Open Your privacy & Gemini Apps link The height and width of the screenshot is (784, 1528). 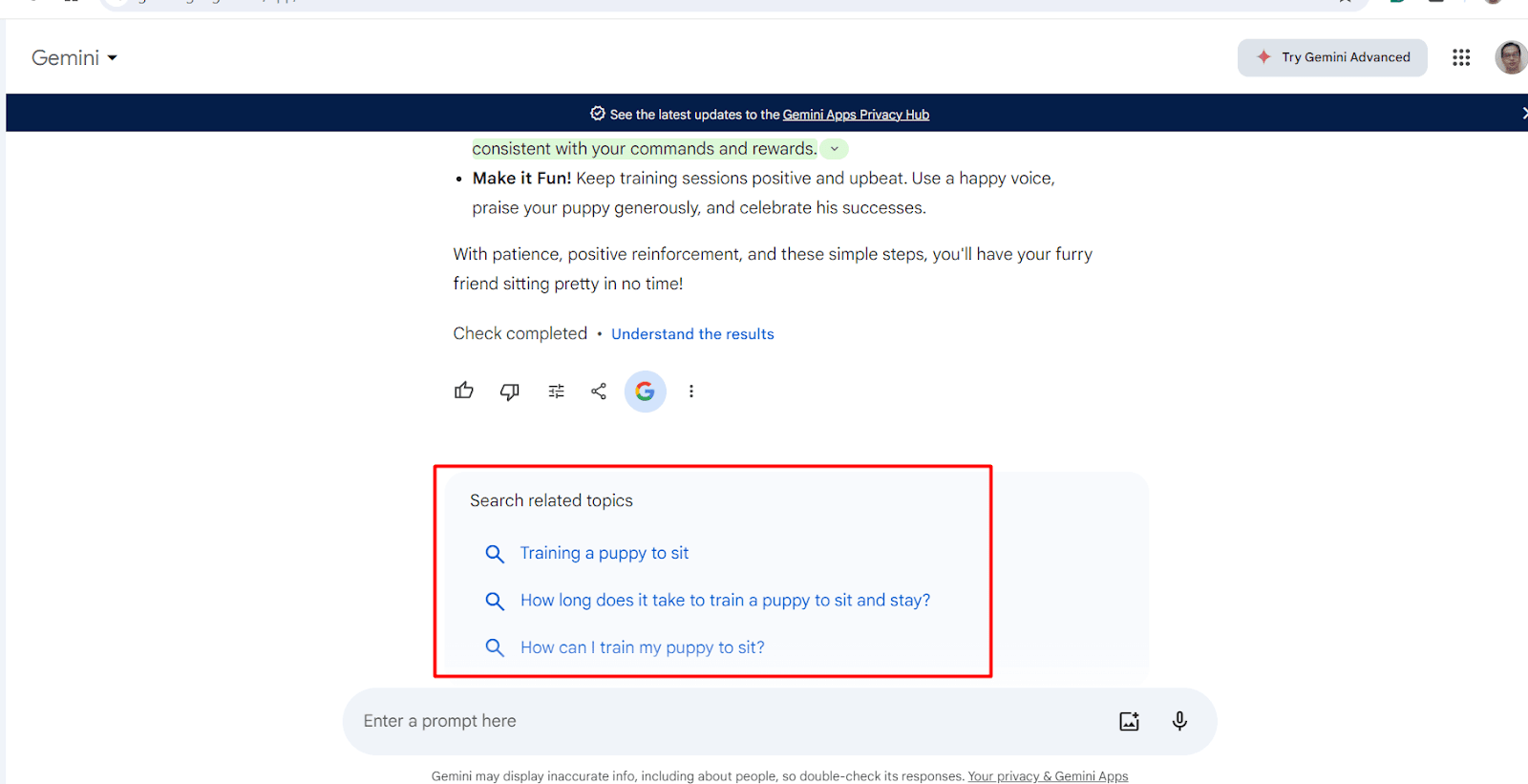(x=1048, y=776)
